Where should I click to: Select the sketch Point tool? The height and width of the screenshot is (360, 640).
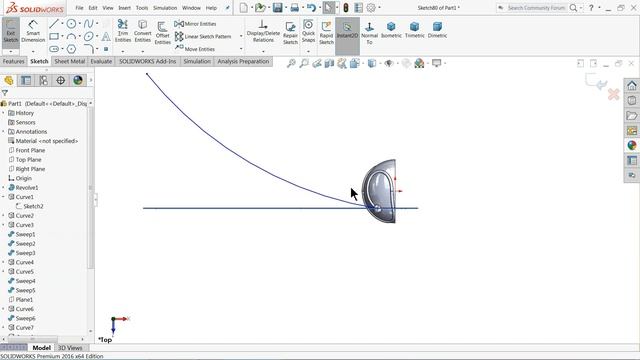(106, 49)
